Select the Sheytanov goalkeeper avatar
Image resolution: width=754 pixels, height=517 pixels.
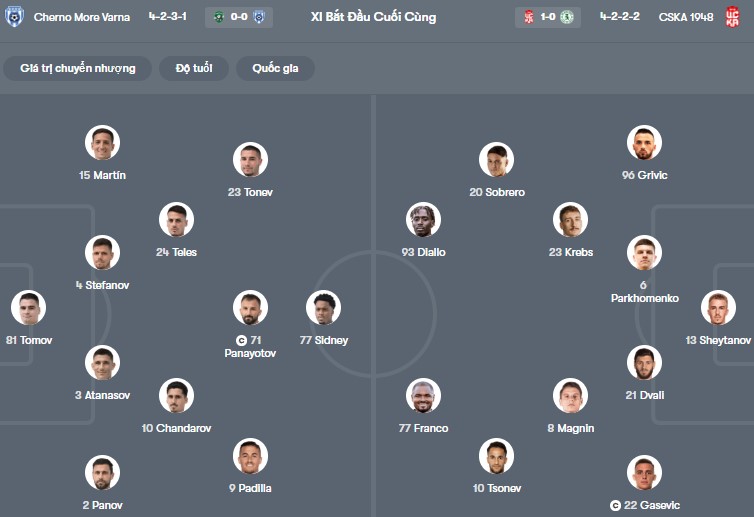click(x=718, y=308)
